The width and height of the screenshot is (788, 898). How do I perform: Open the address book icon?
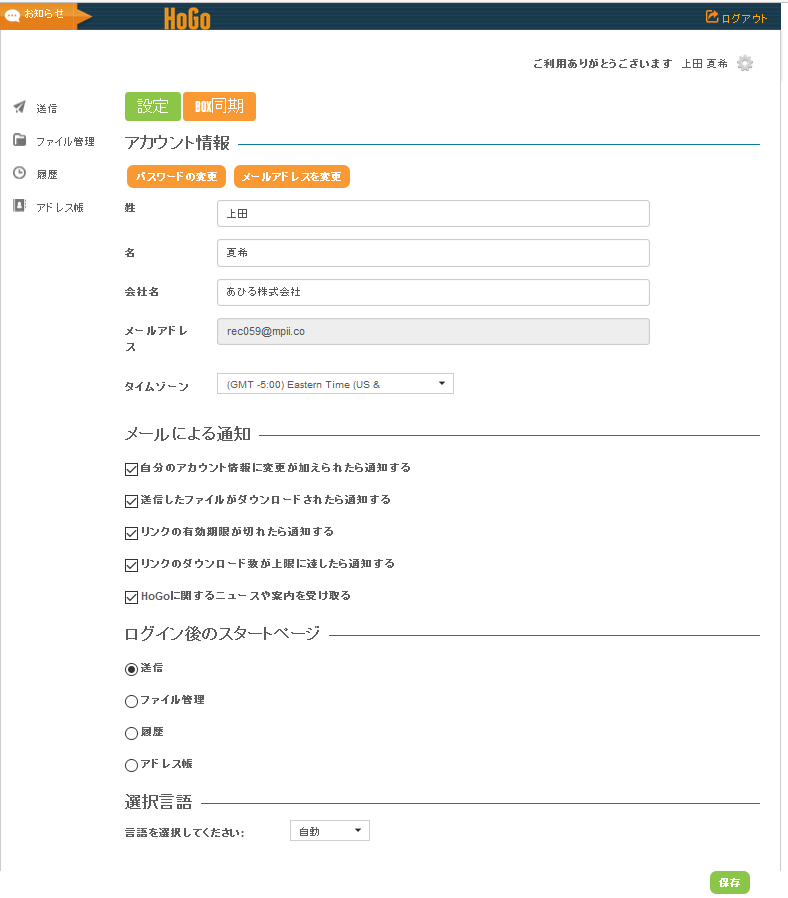pyautogui.click(x=19, y=206)
